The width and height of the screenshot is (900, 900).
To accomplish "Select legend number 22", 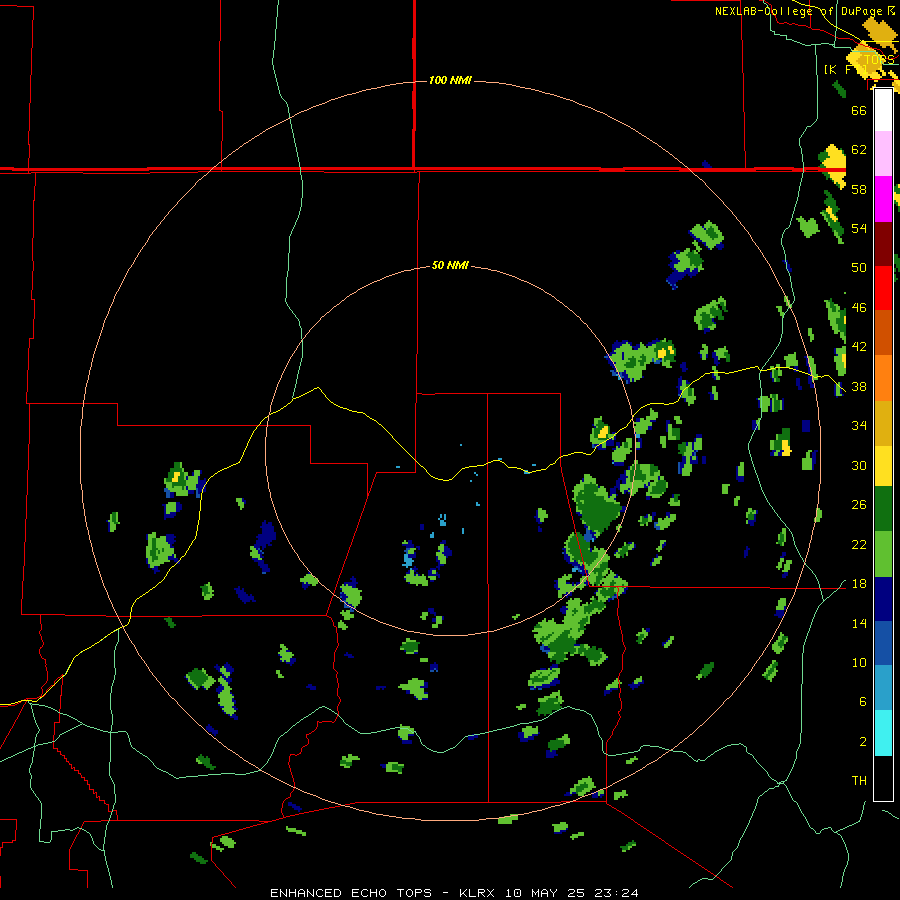I will click(859, 545).
